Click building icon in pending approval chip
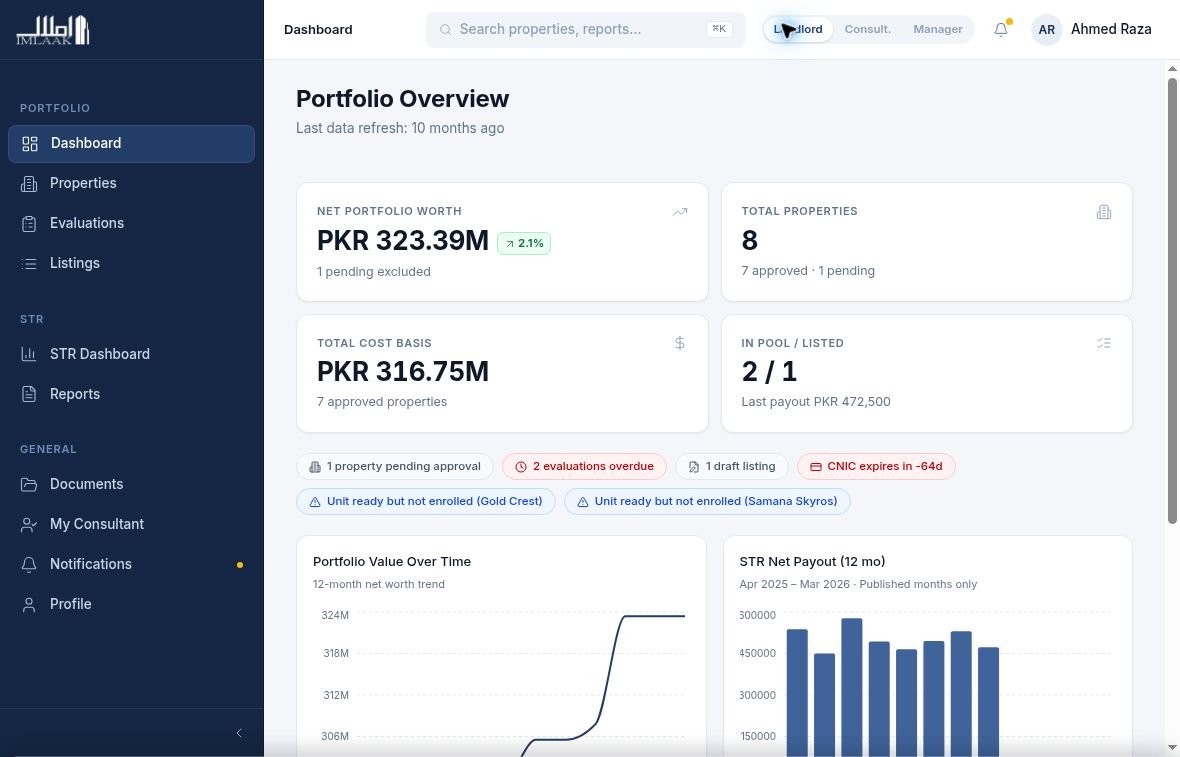This screenshot has width=1180, height=757. pos(315,467)
